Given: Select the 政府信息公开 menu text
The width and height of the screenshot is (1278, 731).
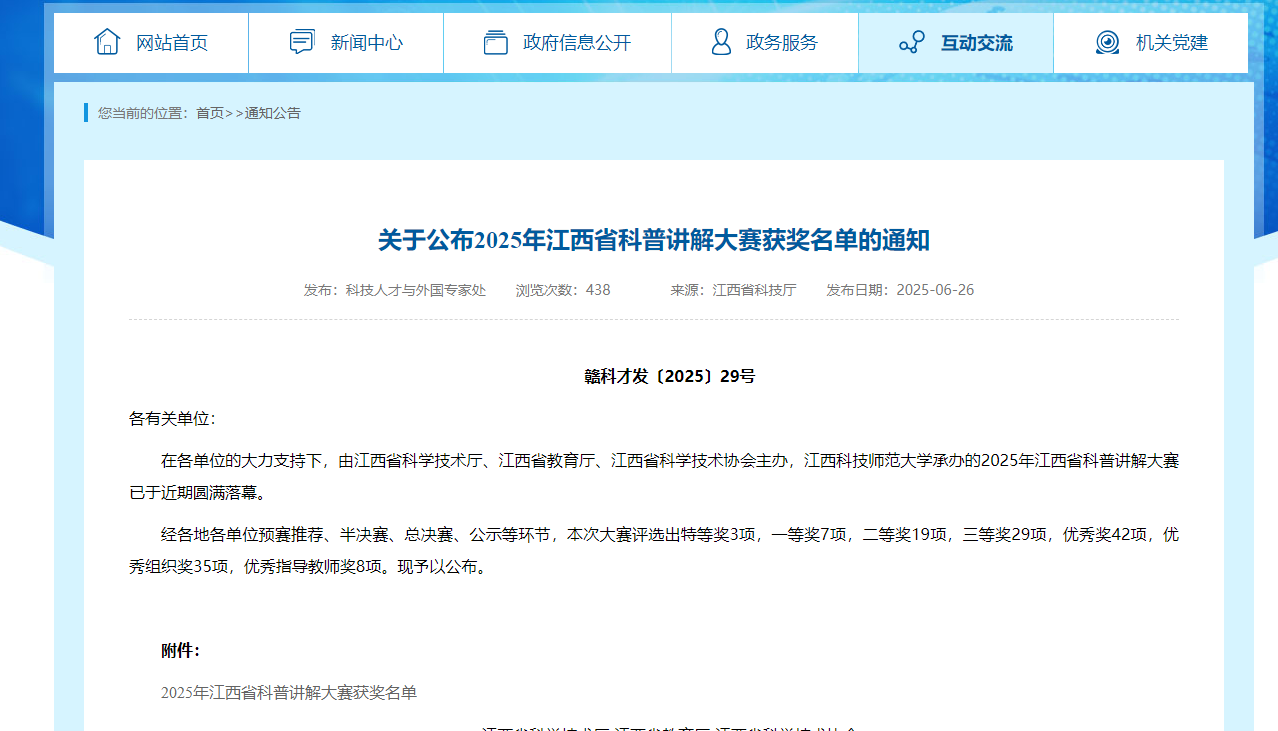Looking at the screenshot, I should (577, 43).
